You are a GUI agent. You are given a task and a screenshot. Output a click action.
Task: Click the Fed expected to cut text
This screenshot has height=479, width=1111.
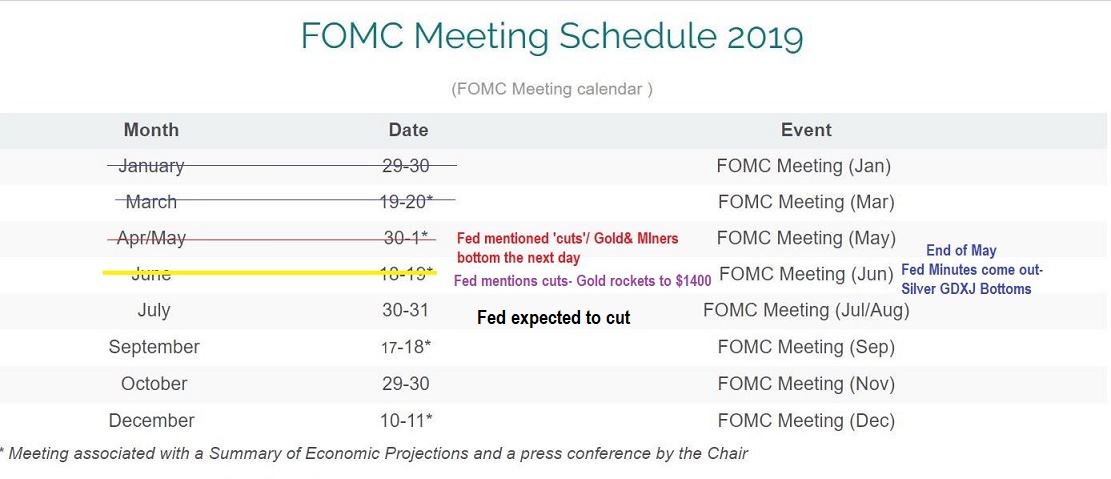coord(553,318)
